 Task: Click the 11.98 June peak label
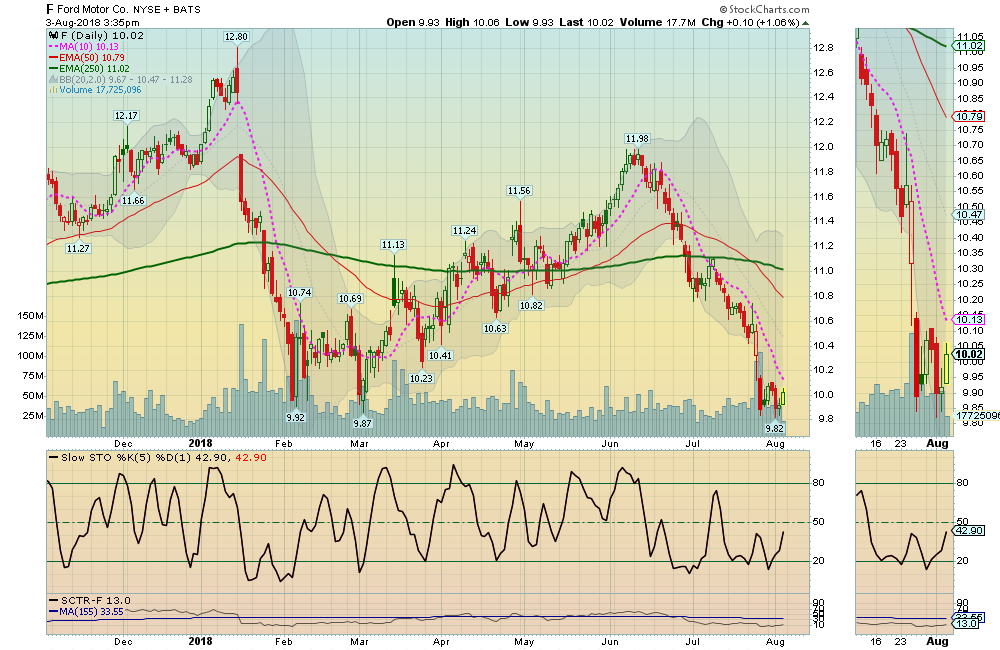[x=637, y=139]
